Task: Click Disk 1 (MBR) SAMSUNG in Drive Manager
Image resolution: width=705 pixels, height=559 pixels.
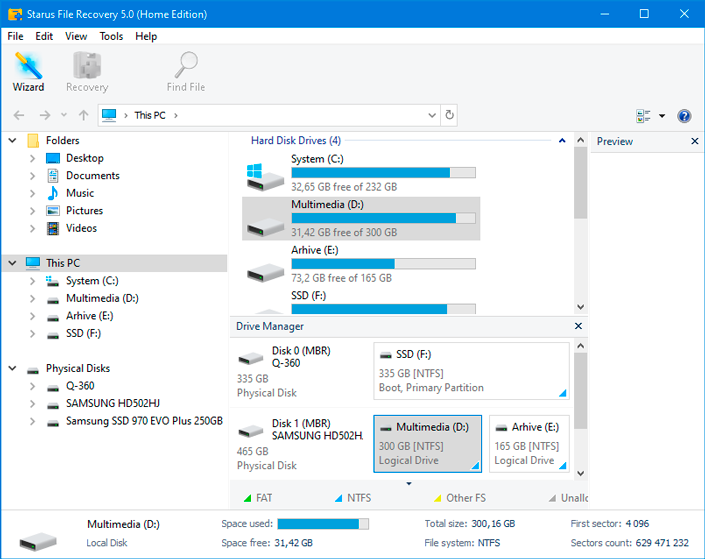Action: click(300, 444)
